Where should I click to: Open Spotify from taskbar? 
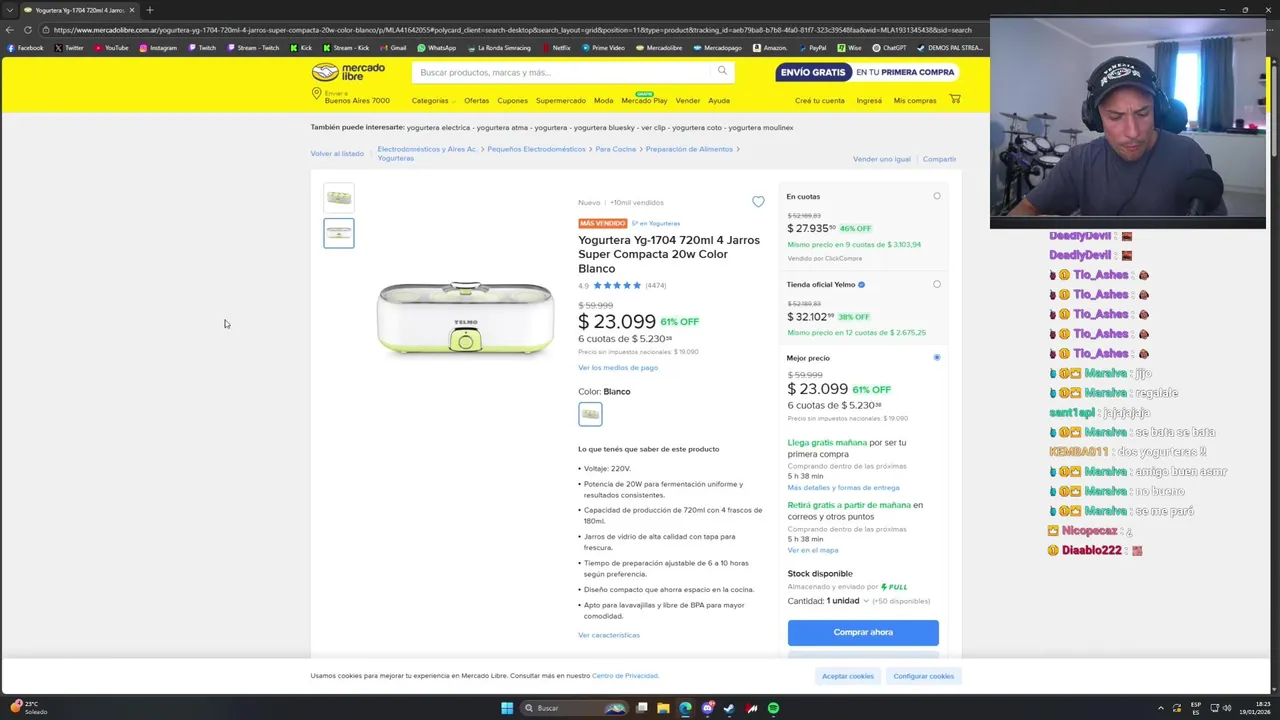pos(773,708)
